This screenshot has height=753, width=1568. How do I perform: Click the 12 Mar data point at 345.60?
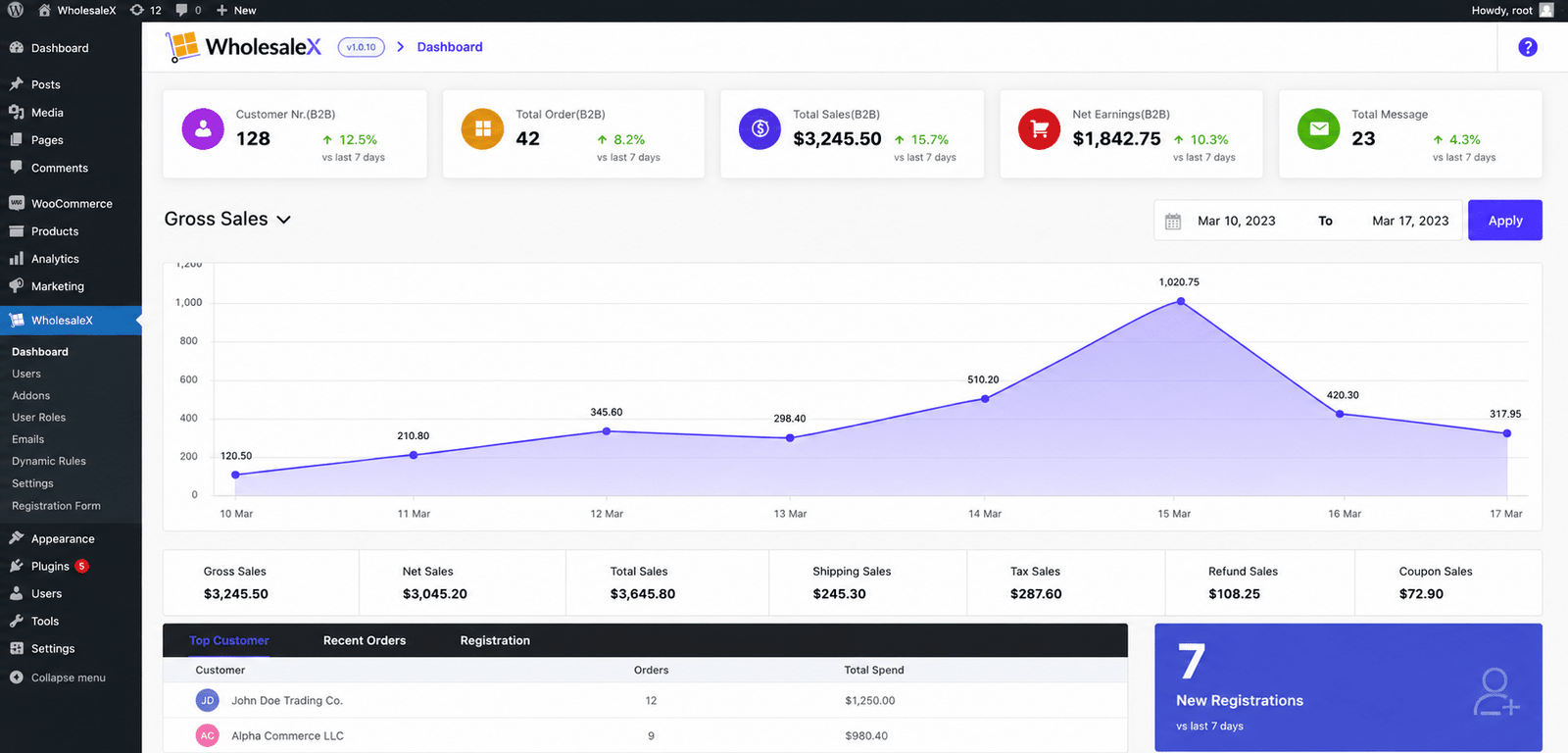[607, 431]
